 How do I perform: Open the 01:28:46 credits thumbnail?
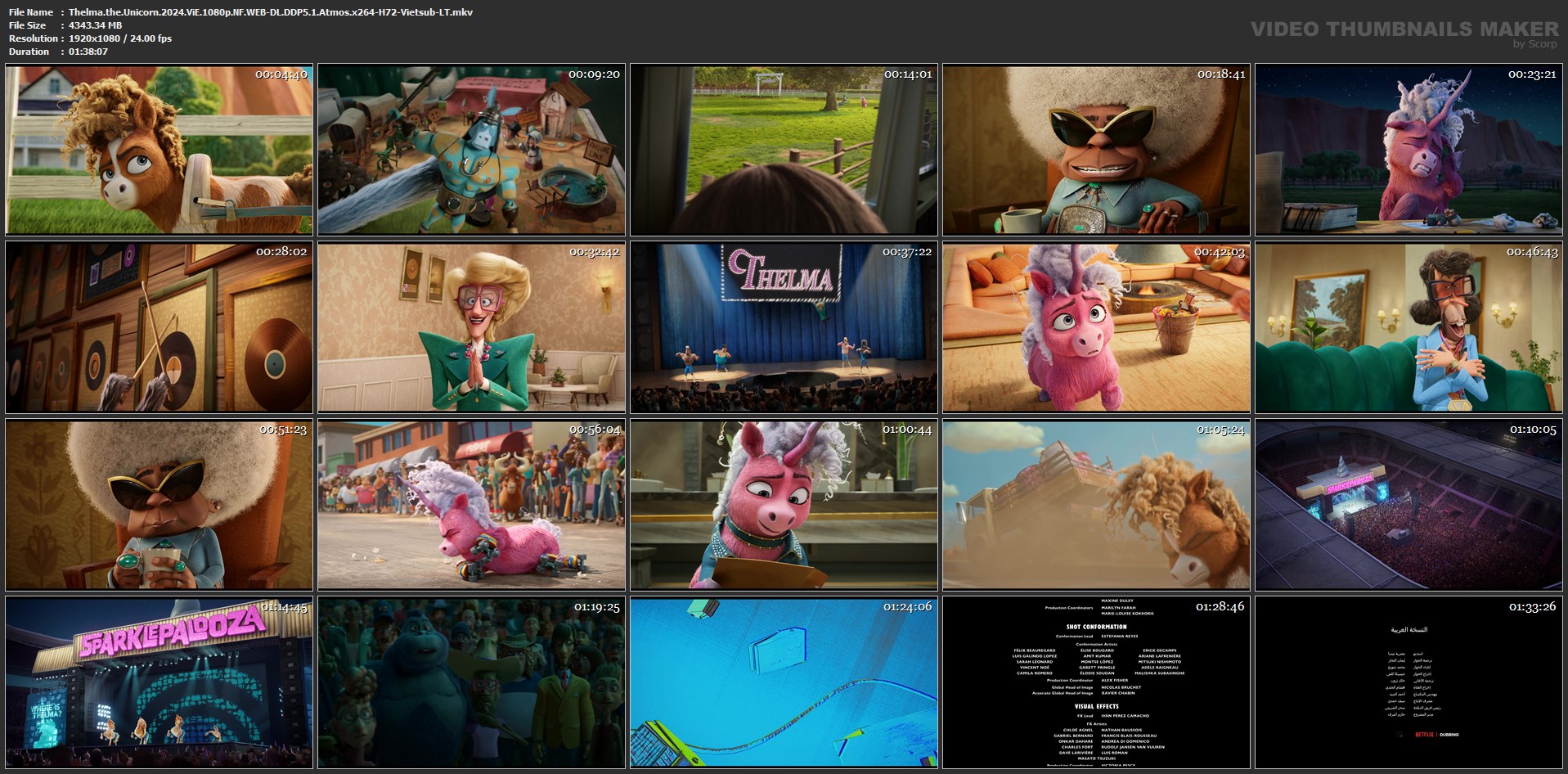[1096, 682]
